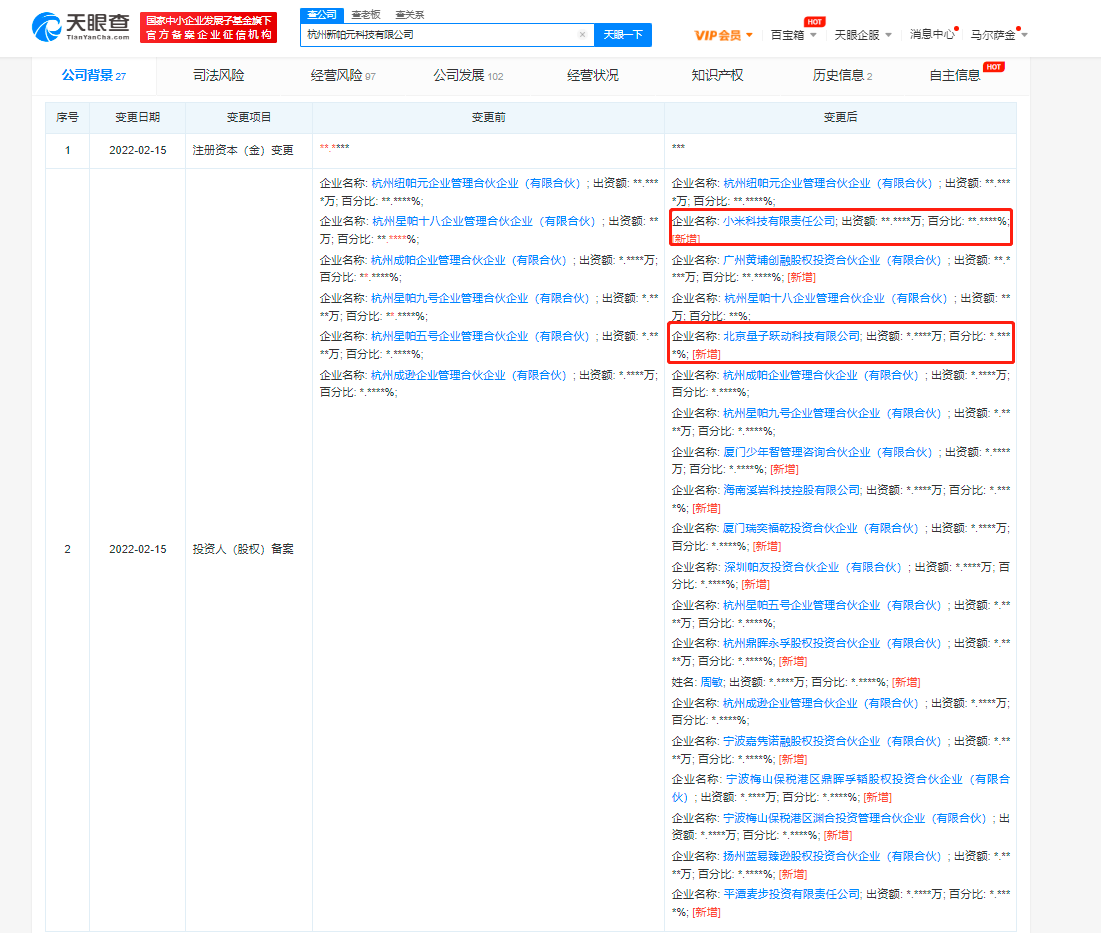Switch to the 公司背景 tab
Viewport: 1101px width, 933px height.
point(93,76)
